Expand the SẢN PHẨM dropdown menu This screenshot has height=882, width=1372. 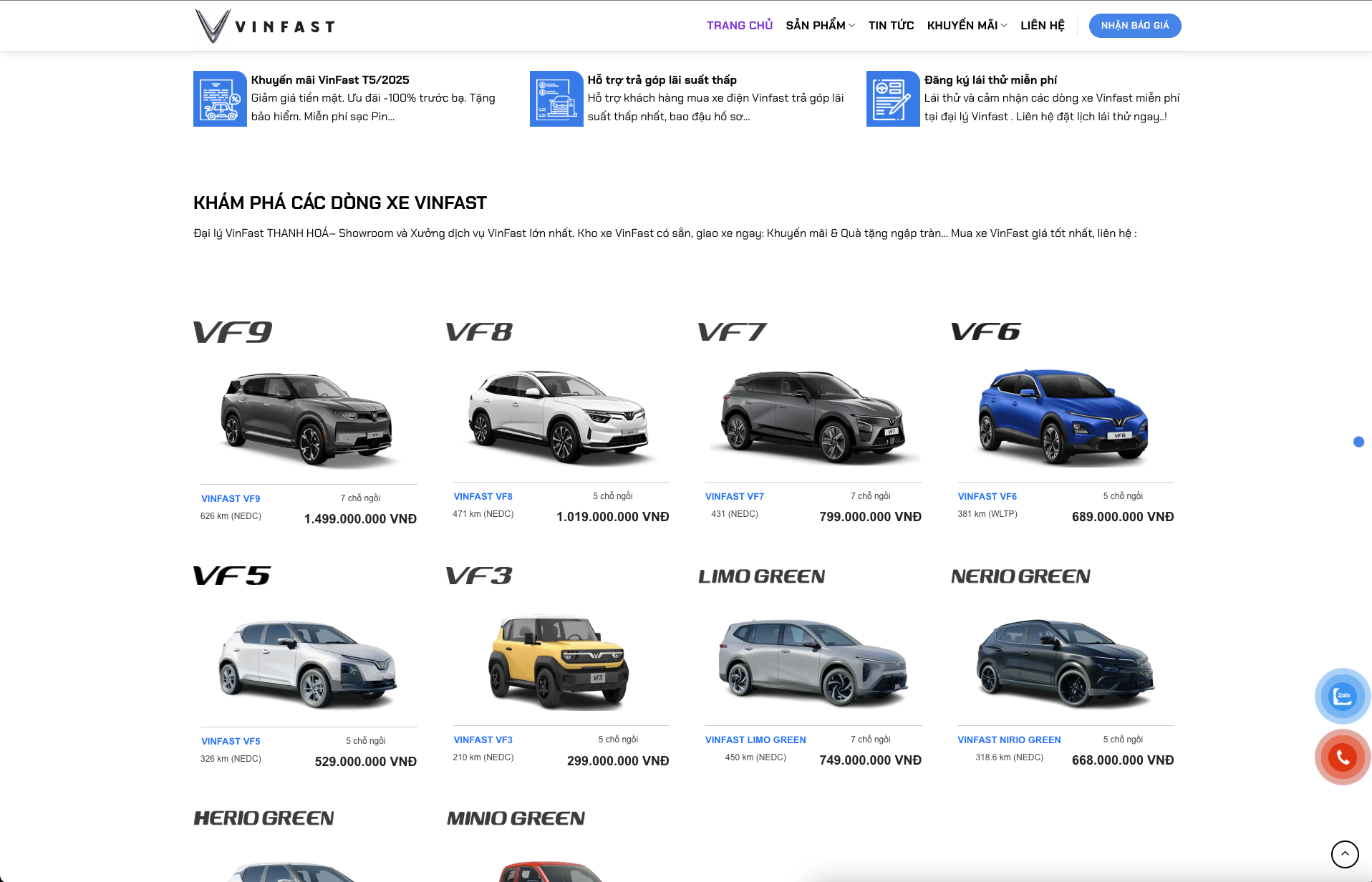pos(820,26)
